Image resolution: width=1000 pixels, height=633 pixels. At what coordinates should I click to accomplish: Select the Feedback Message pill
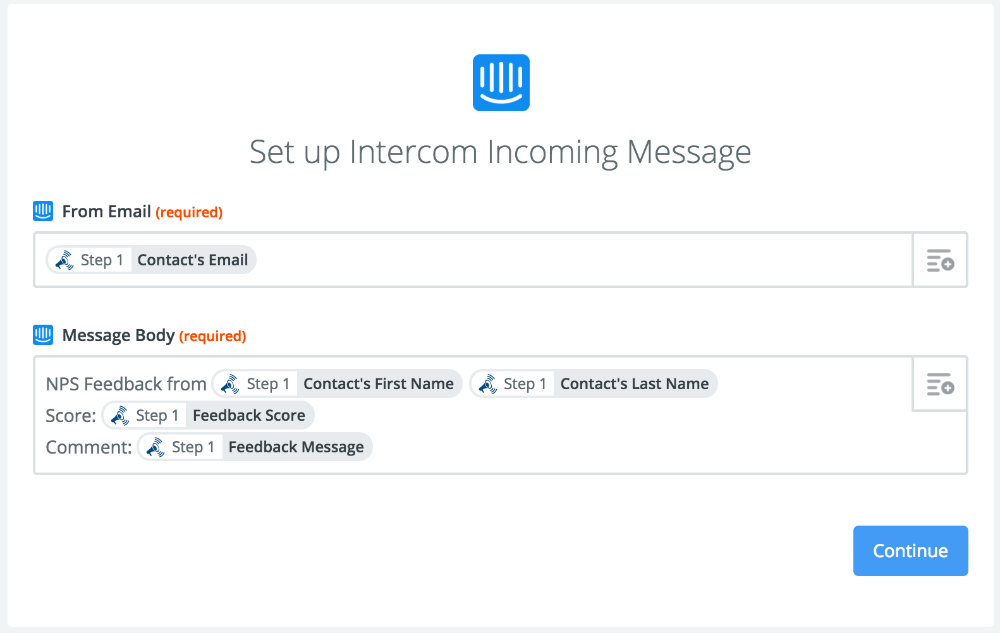click(x=296, y=447)
